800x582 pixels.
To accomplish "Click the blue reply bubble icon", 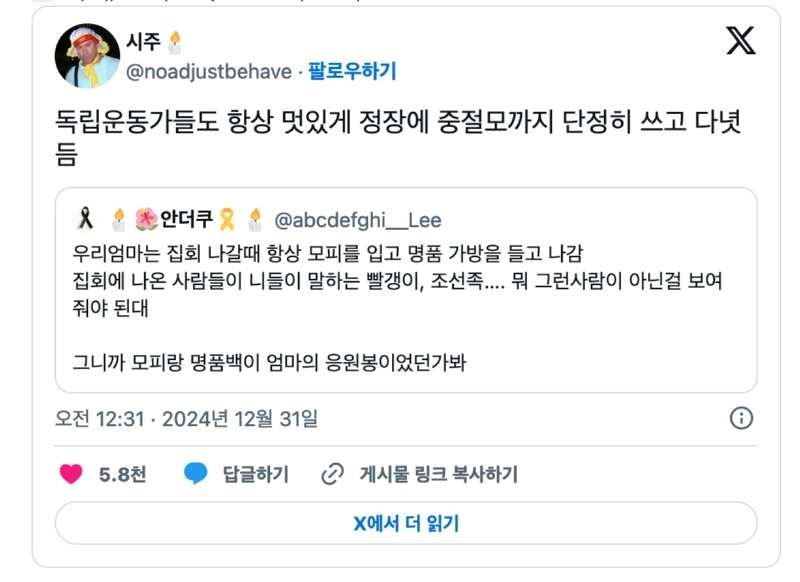I will coord(196,474).
